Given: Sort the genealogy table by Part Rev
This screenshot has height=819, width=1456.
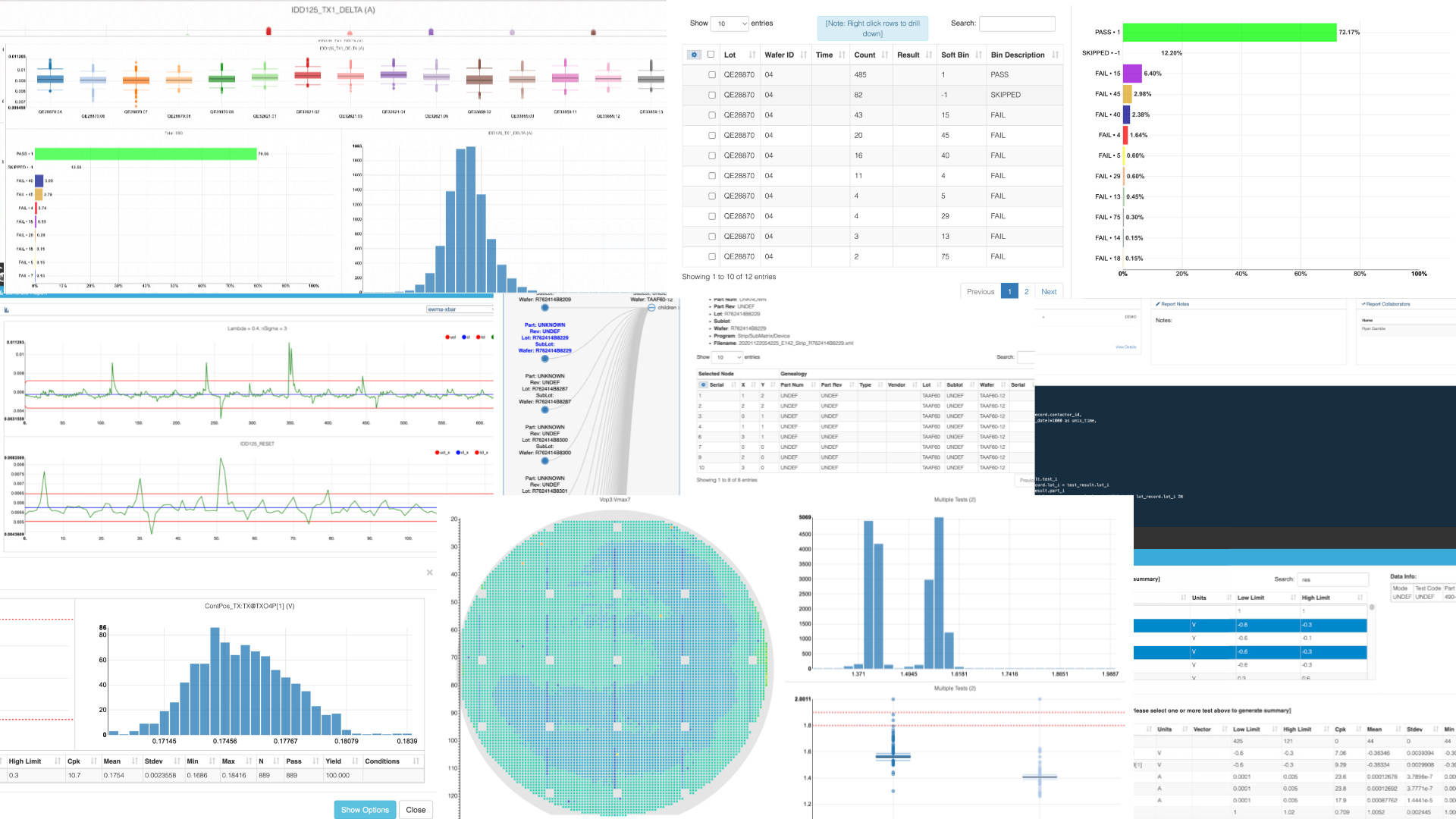Looking at the screenshot, I should click(837, 384).
